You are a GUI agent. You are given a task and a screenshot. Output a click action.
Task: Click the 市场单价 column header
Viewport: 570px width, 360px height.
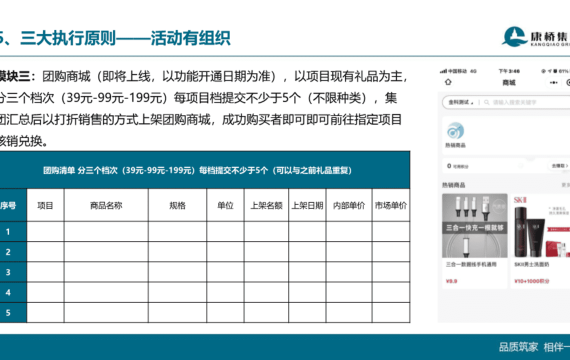391,205
